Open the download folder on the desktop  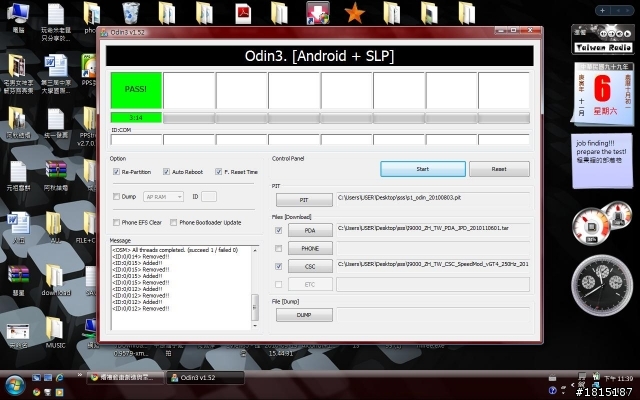(56, 280)
